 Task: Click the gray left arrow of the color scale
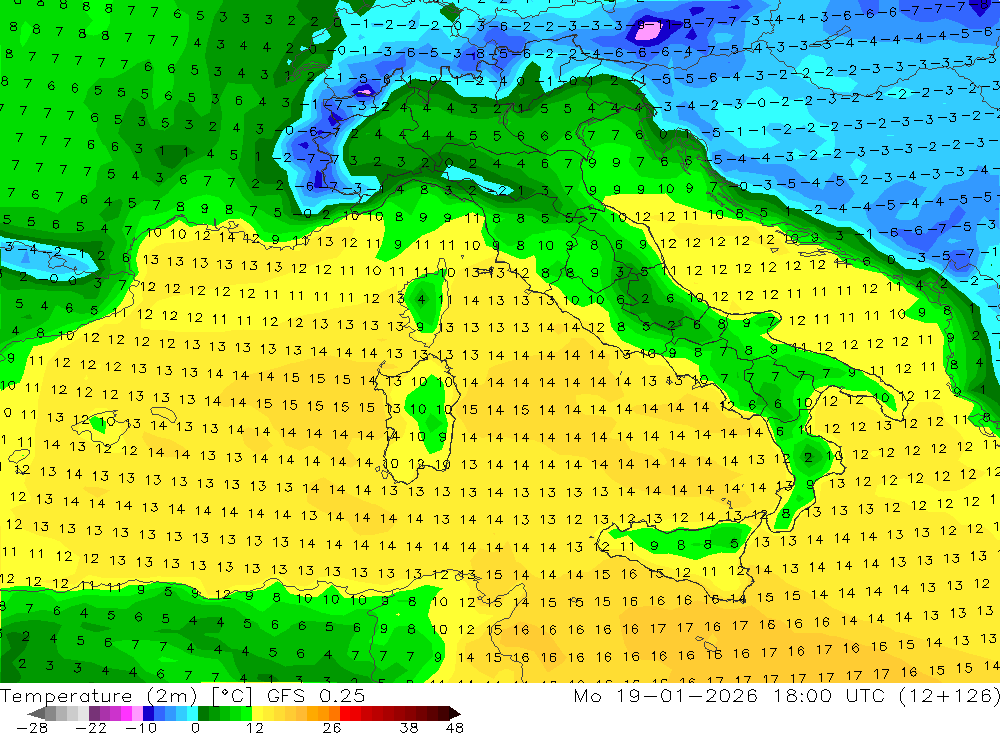tap(37, 713)
